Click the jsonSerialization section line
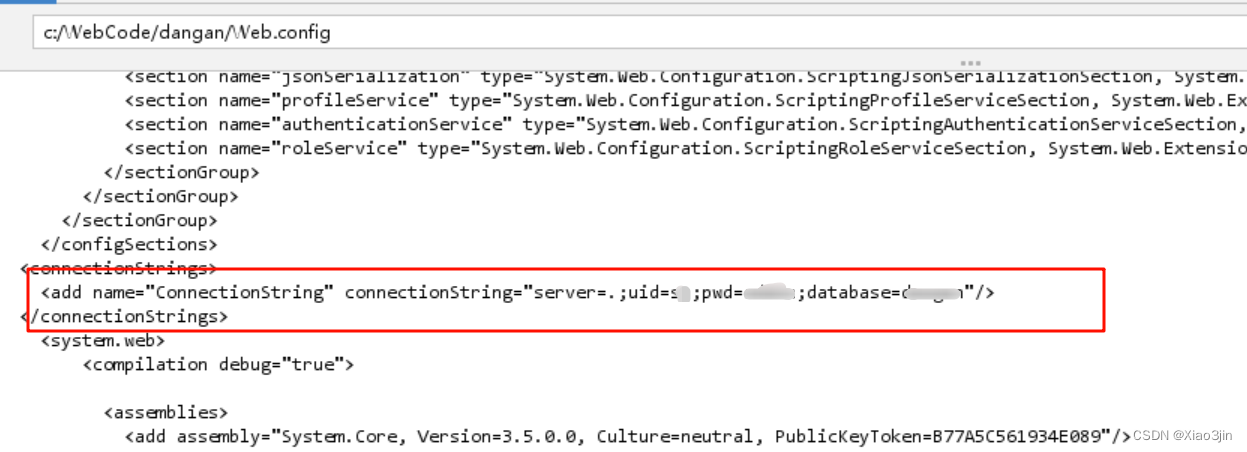1247x452 pixels. [x=685, y=77]
